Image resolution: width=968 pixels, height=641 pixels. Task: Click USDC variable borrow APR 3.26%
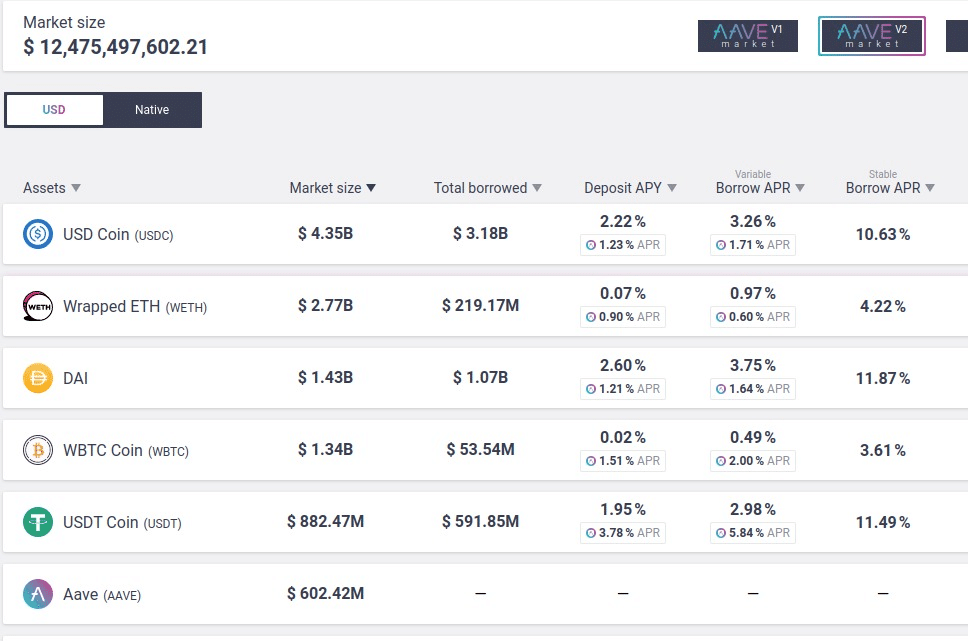tap(753, 221)
